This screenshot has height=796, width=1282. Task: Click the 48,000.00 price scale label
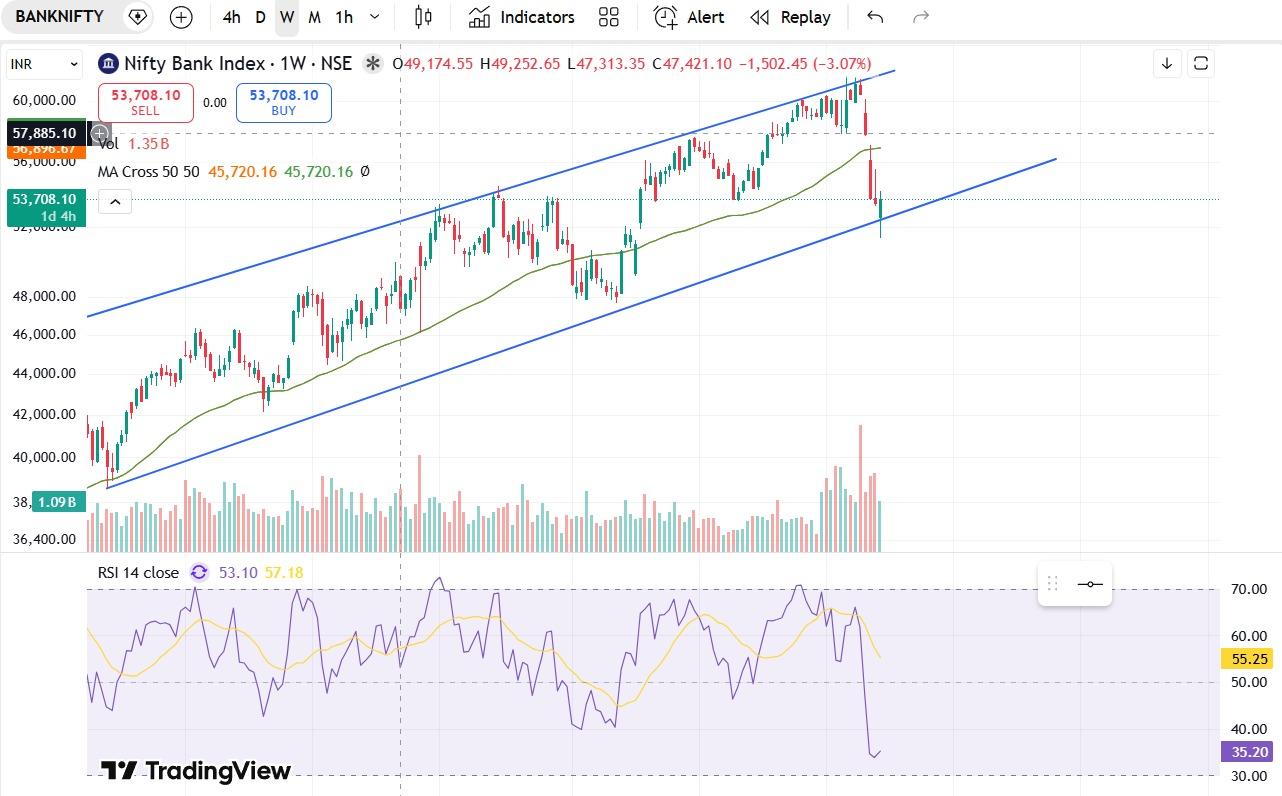click(x=44, y=296)
